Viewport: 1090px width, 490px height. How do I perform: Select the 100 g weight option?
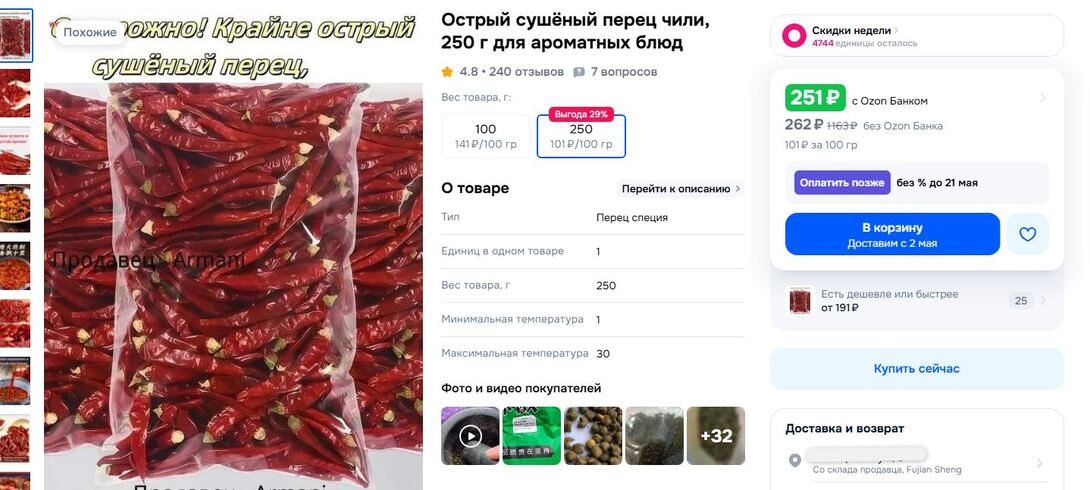[486, 136]
